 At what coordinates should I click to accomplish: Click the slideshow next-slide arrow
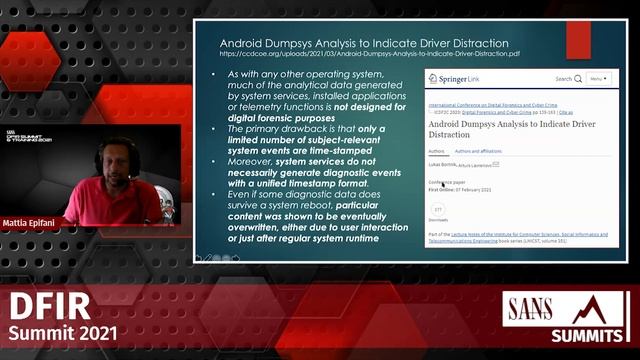pyautogui.click(x=236, y=258)
